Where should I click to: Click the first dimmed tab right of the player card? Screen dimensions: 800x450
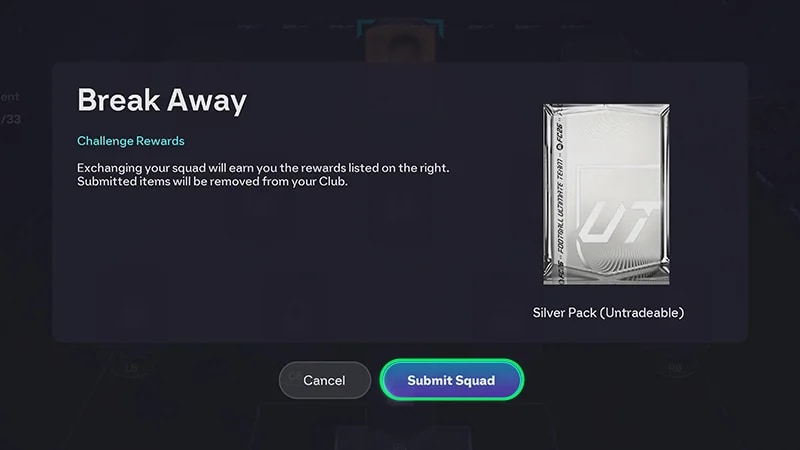pos(481,27)
